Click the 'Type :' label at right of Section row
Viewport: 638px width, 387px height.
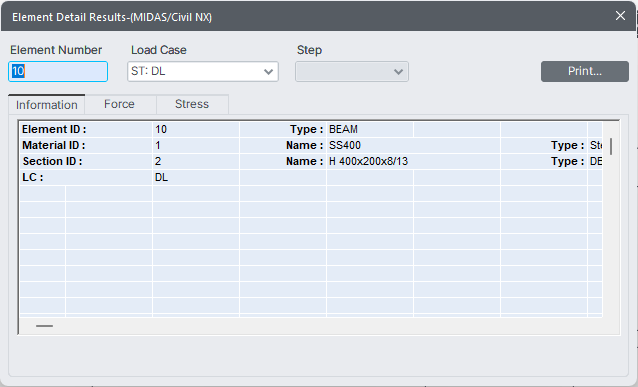[x=568, y=162]
